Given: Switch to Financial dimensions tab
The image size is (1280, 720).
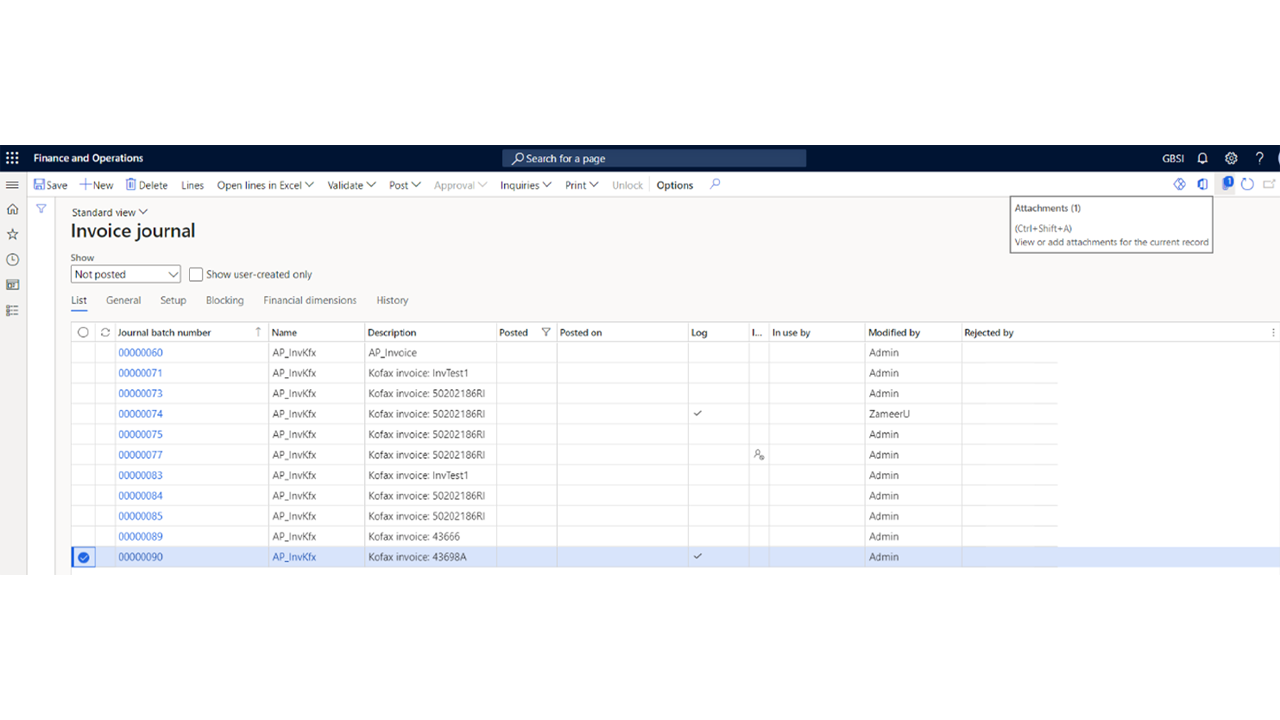Looking at the screenshot, I should (310, 300).
